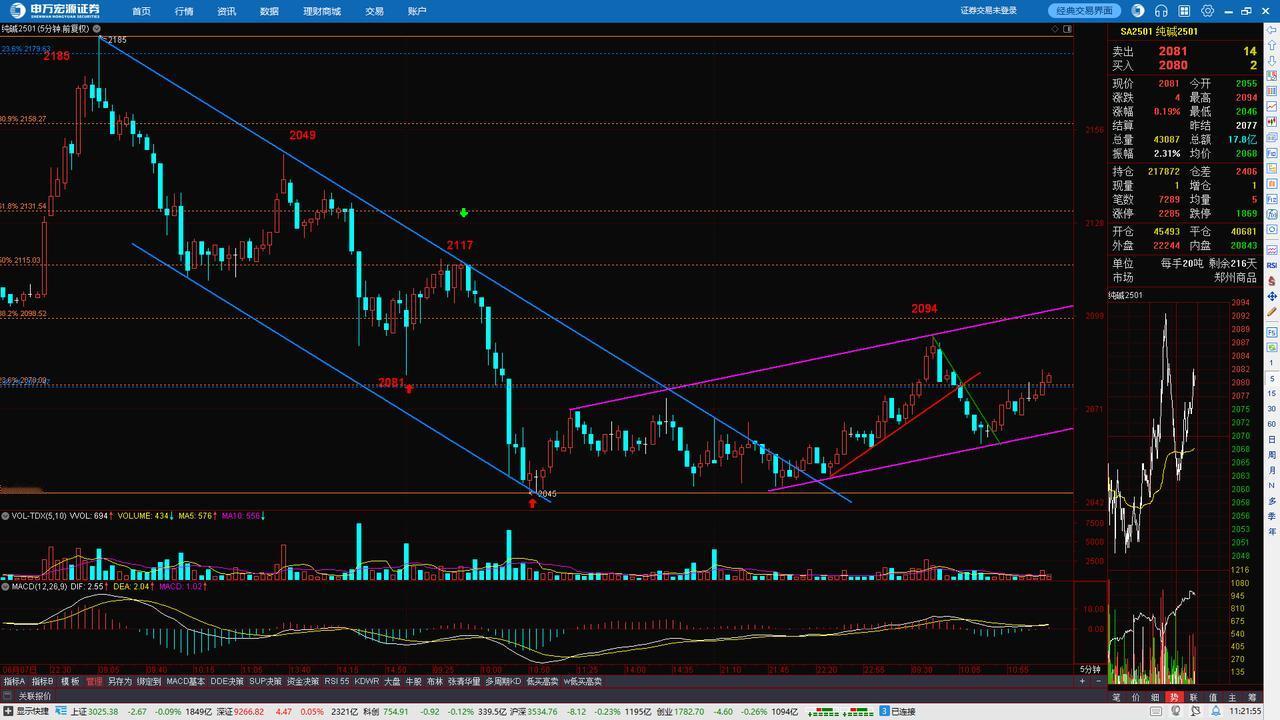Open the N custom period option

1272,485
